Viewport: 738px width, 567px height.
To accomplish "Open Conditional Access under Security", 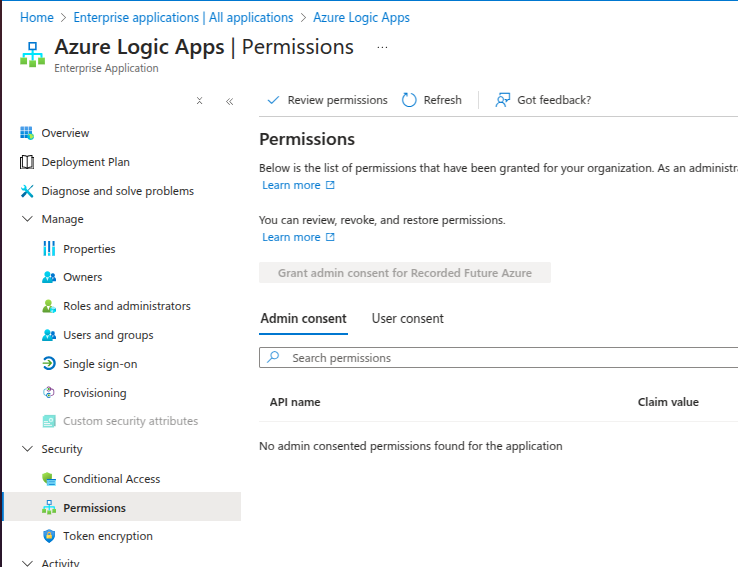I will click(x=112, y=479).
